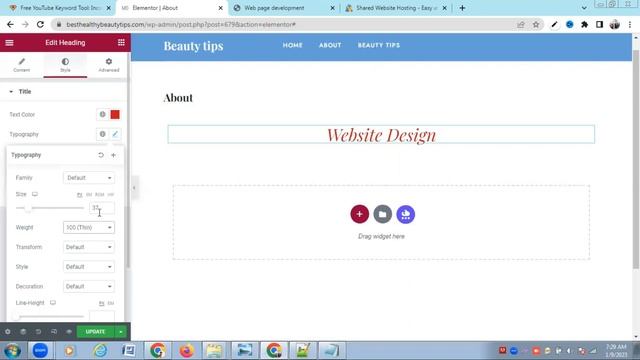Switch to the Advanced tab

[109, 65]
